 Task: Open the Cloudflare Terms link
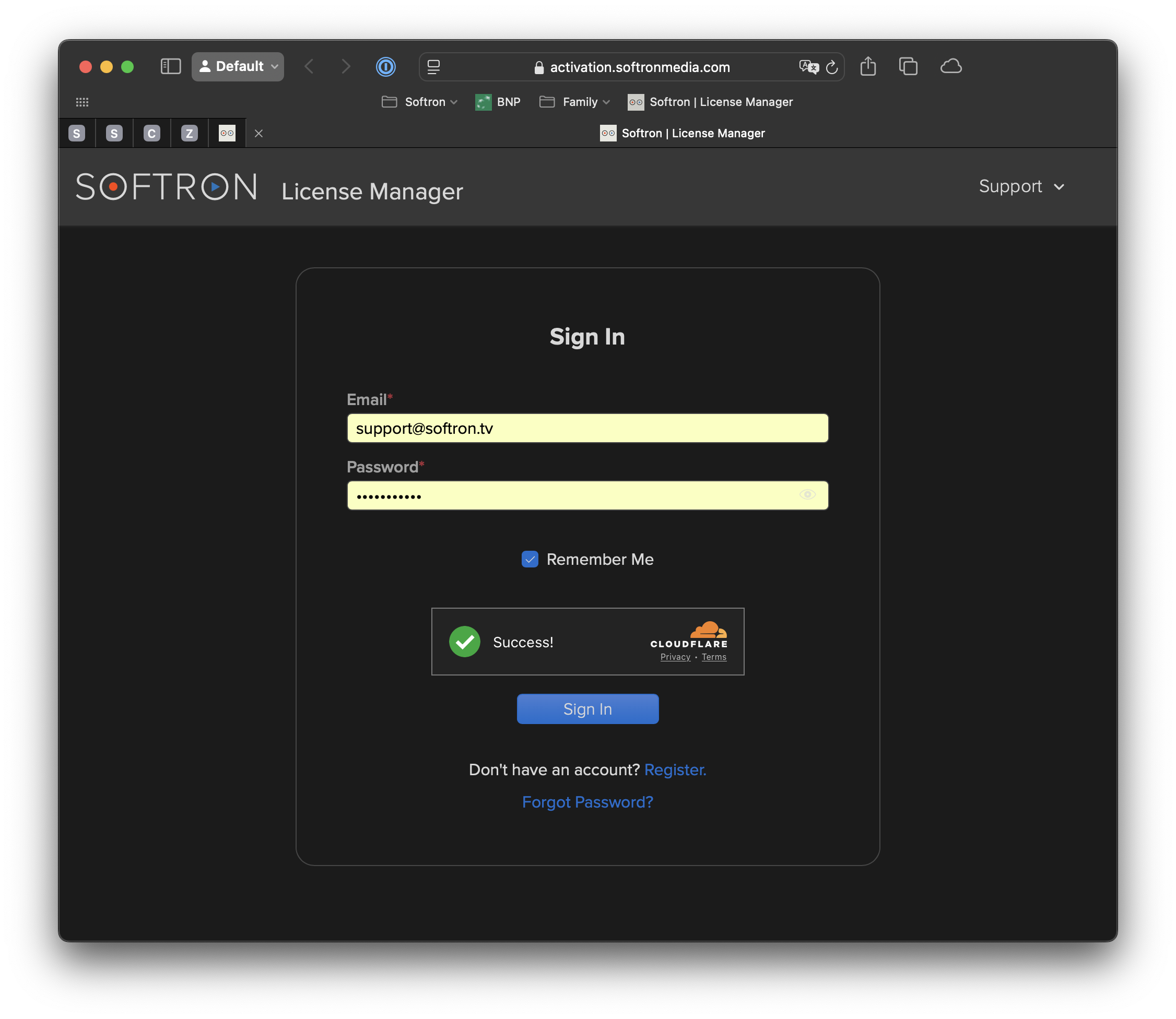(714, 657)
